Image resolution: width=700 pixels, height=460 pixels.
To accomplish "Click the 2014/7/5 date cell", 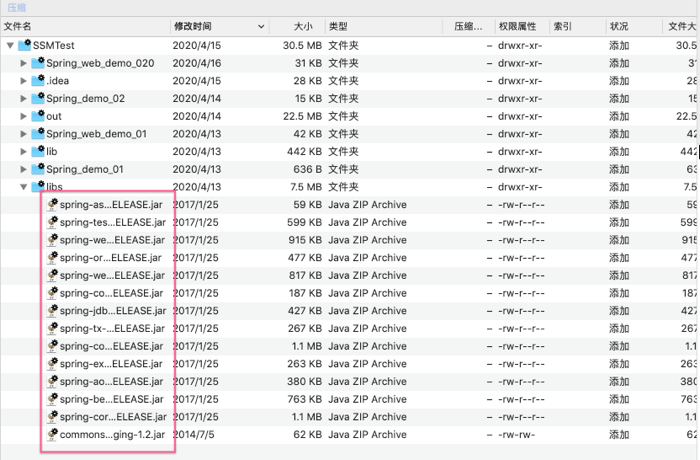I will [194, 435].
